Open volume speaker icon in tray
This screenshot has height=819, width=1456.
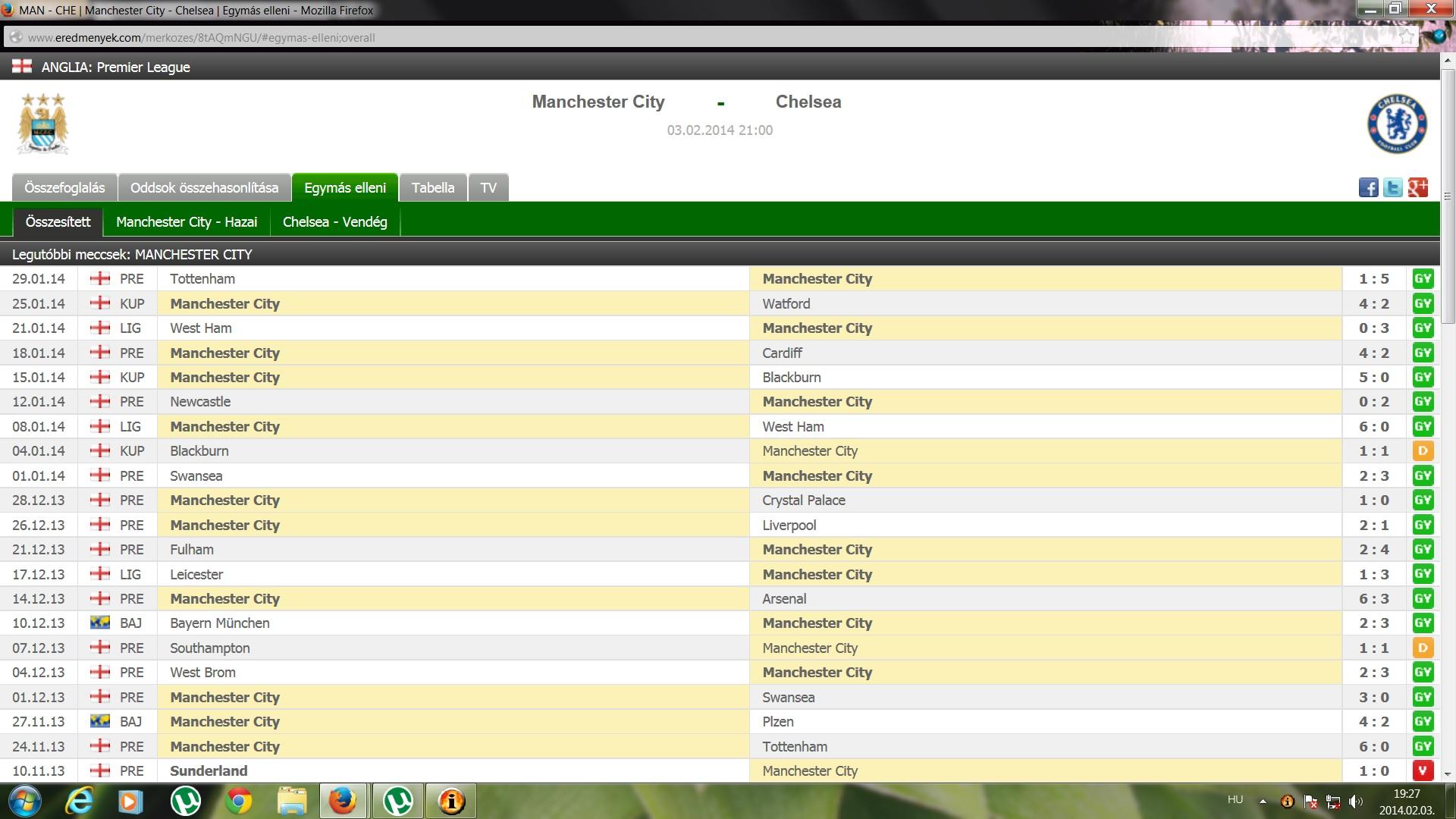(x=1356, y=802)
